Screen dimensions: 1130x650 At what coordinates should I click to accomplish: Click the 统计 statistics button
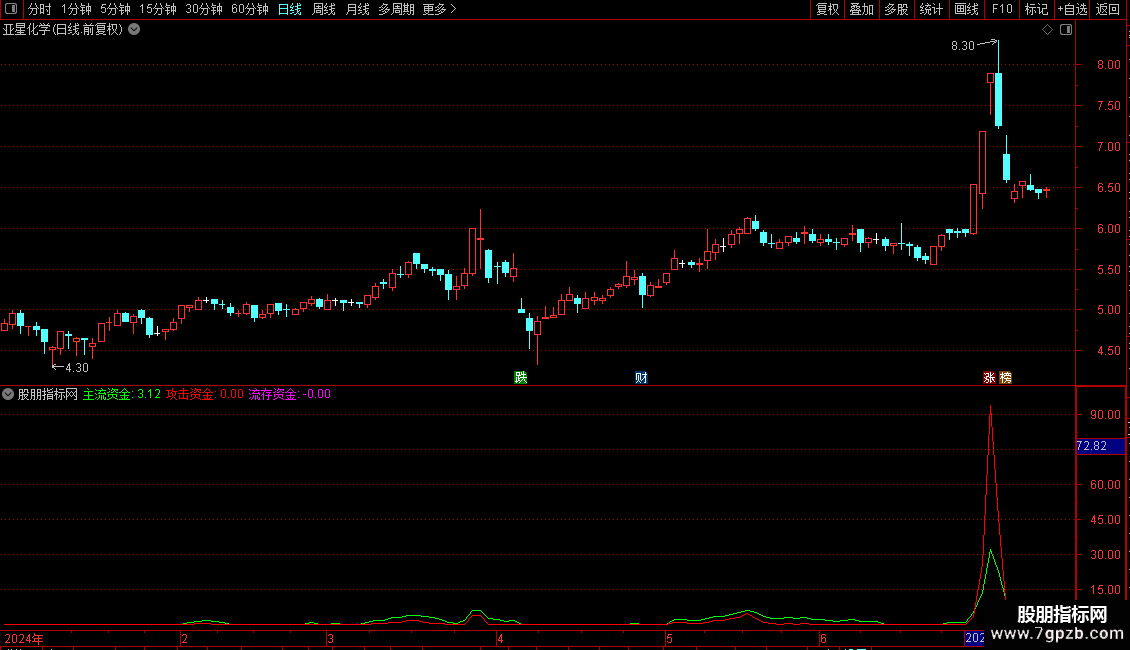click(930, 9)
